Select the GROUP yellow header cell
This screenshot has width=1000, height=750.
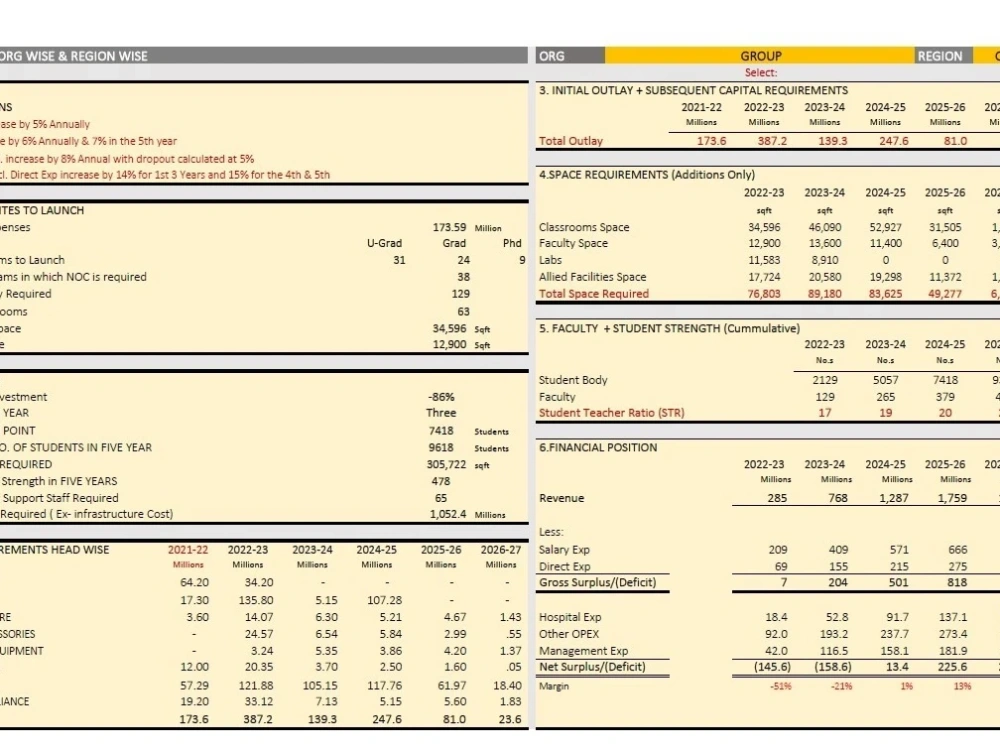click(x=760, y=55)
